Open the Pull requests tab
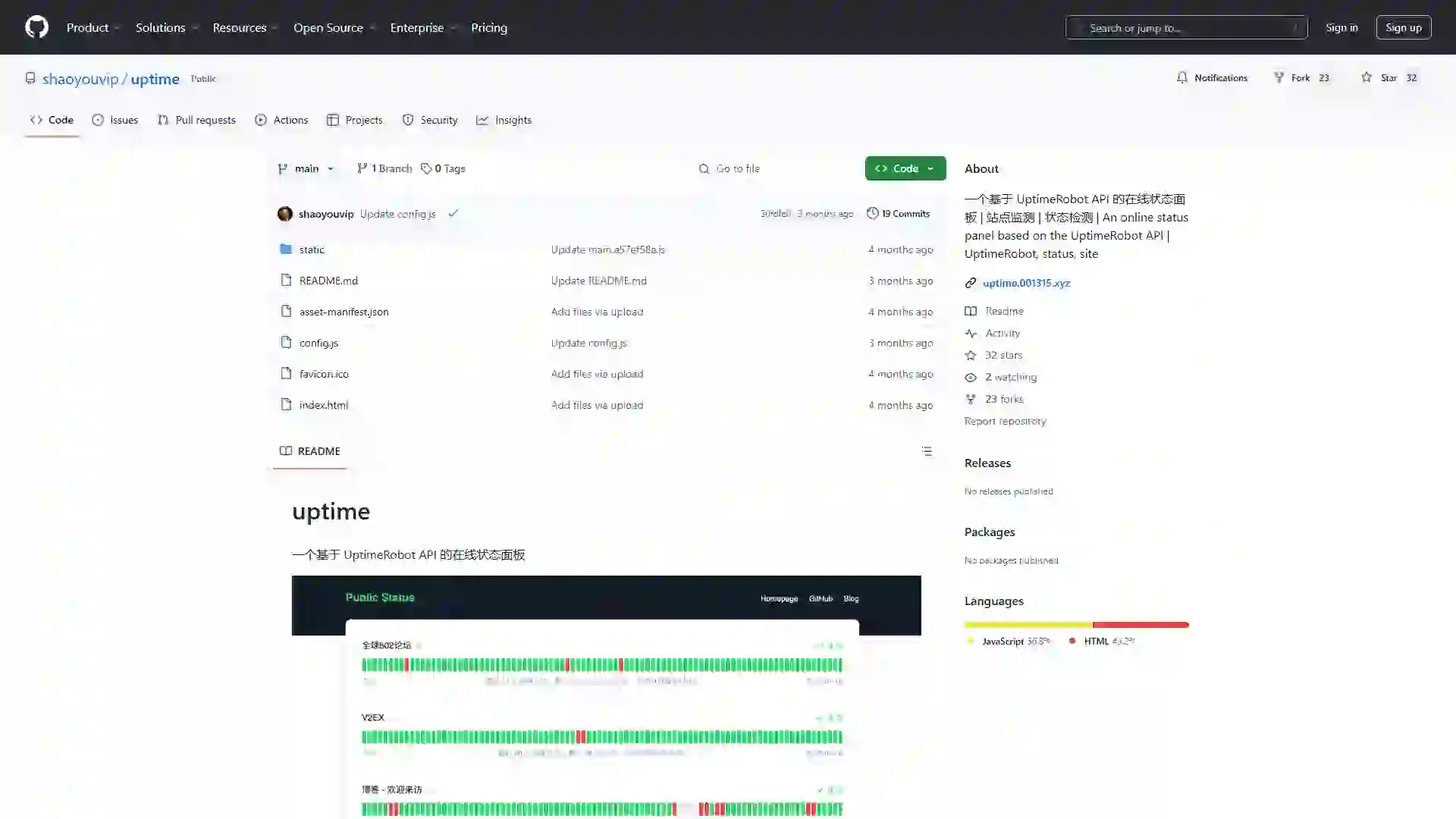 point(196,120)
